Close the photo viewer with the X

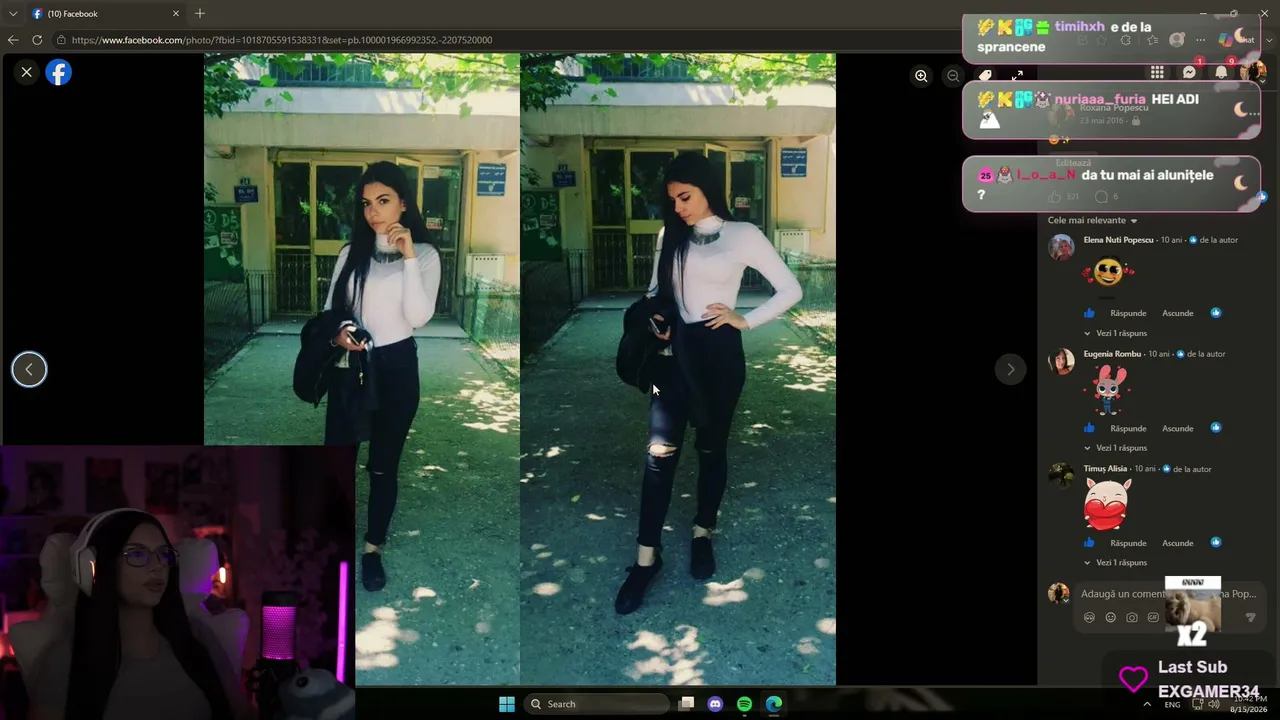point(27,72)
